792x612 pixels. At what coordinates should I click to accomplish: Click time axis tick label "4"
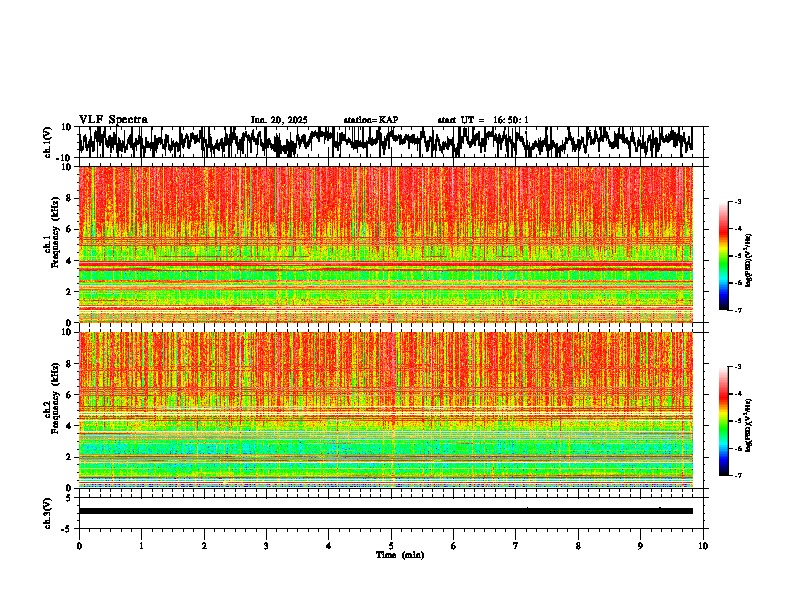coord(329,546)
